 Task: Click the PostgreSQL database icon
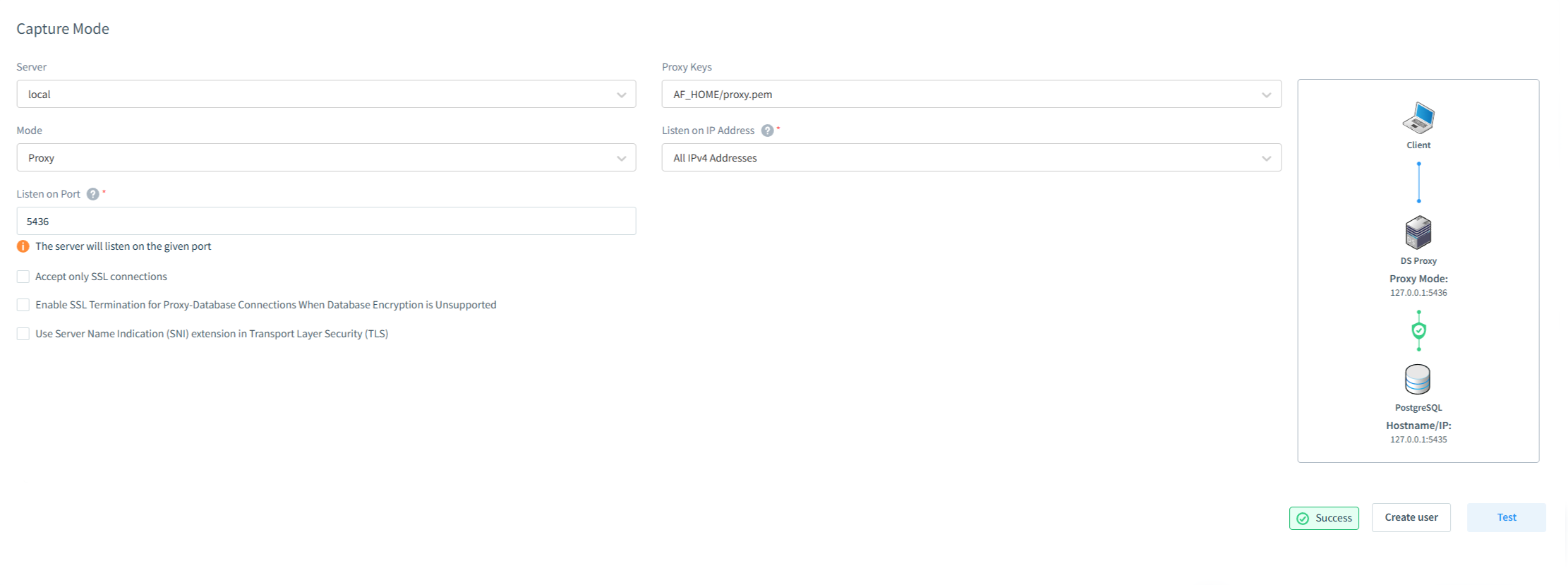[x=1418, y=380]
